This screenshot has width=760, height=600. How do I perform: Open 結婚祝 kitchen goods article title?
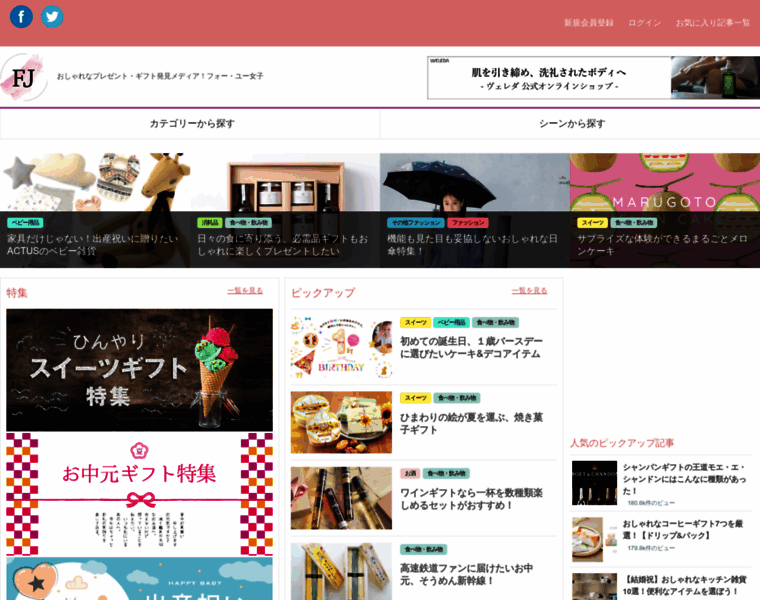pos(684,585)
